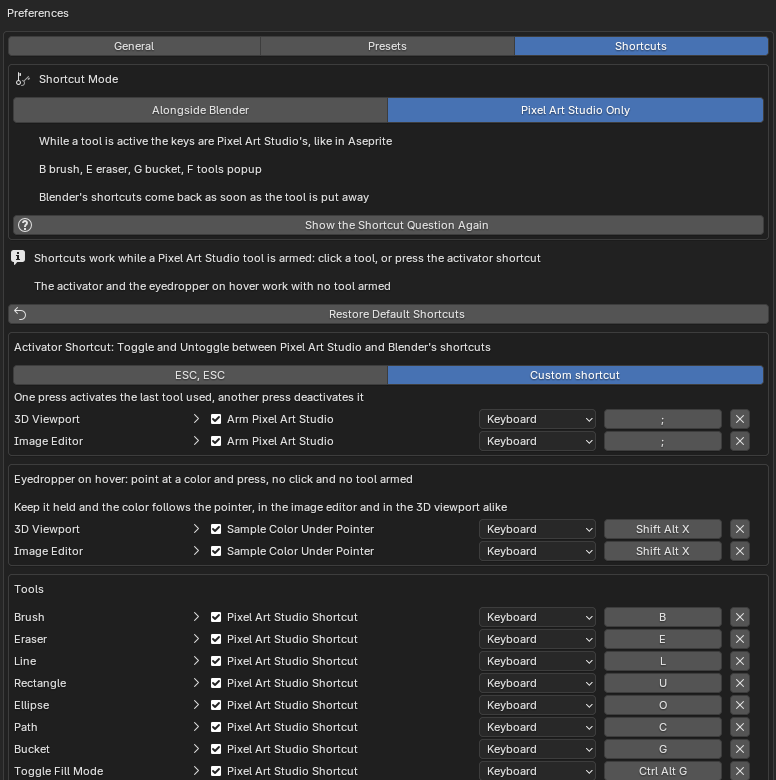Screen dimensions: 776x780
Task: Toggle 3D Viewport Arm Pixel Art Studio checkbox
Action: click(216, 419)
